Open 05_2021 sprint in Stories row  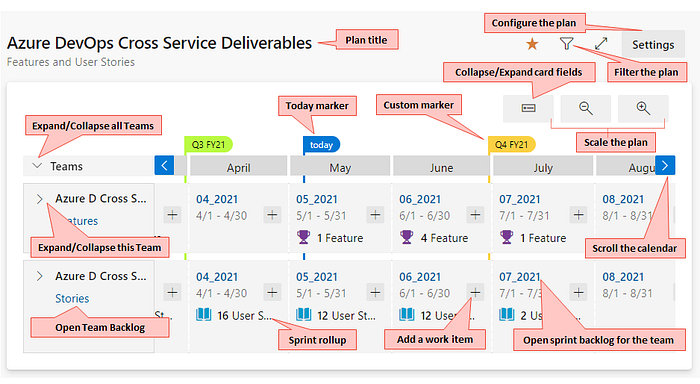(x=317, y=277)
